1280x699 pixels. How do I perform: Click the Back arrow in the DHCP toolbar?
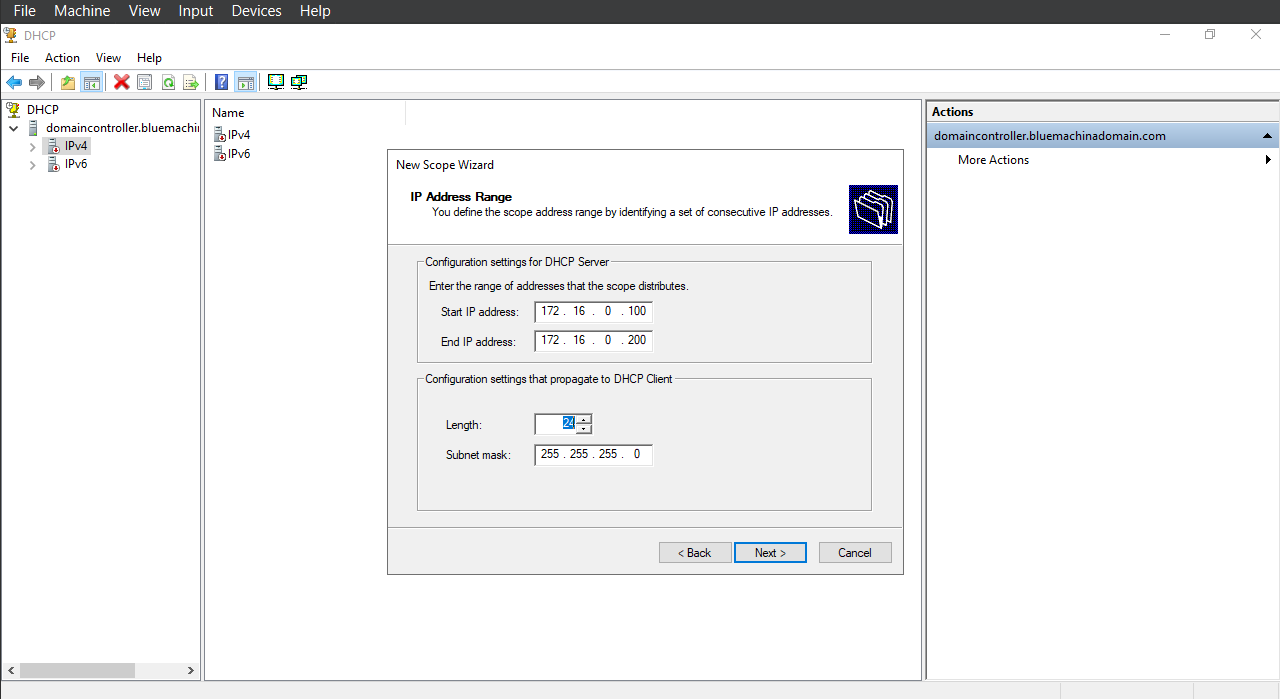pos(14,82)
